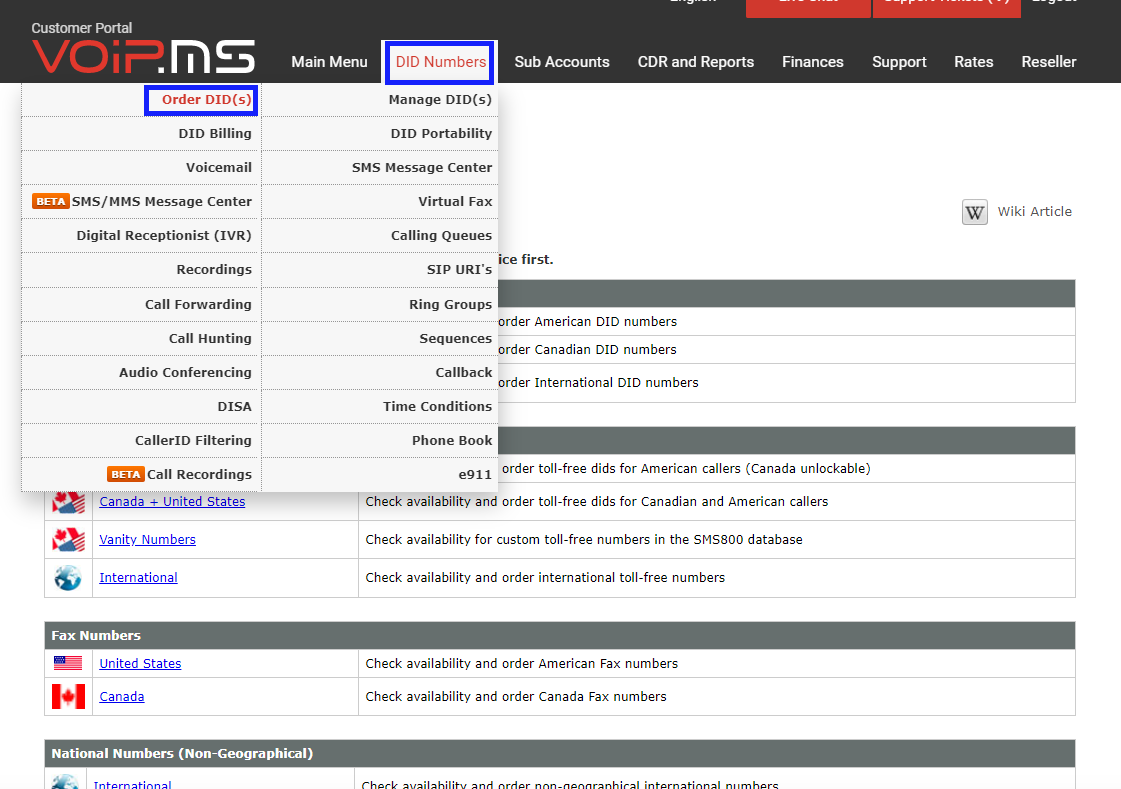The height and width of the screenshot is (789, 1121).
Task: Select Digital Receptionist (IVR) entry
Action: (x=164, y=236)
